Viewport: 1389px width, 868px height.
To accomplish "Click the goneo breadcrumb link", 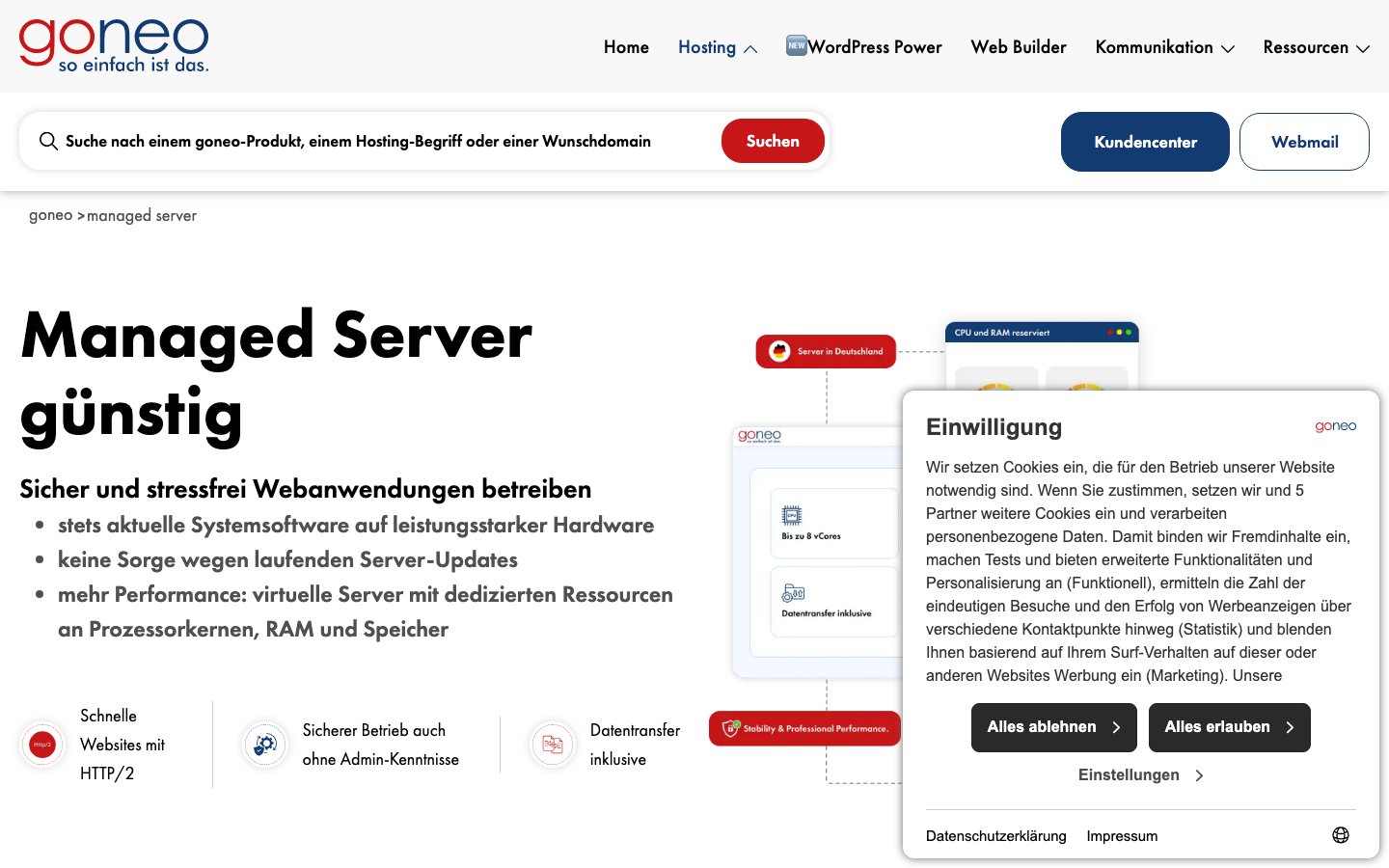I will (51, 215).
